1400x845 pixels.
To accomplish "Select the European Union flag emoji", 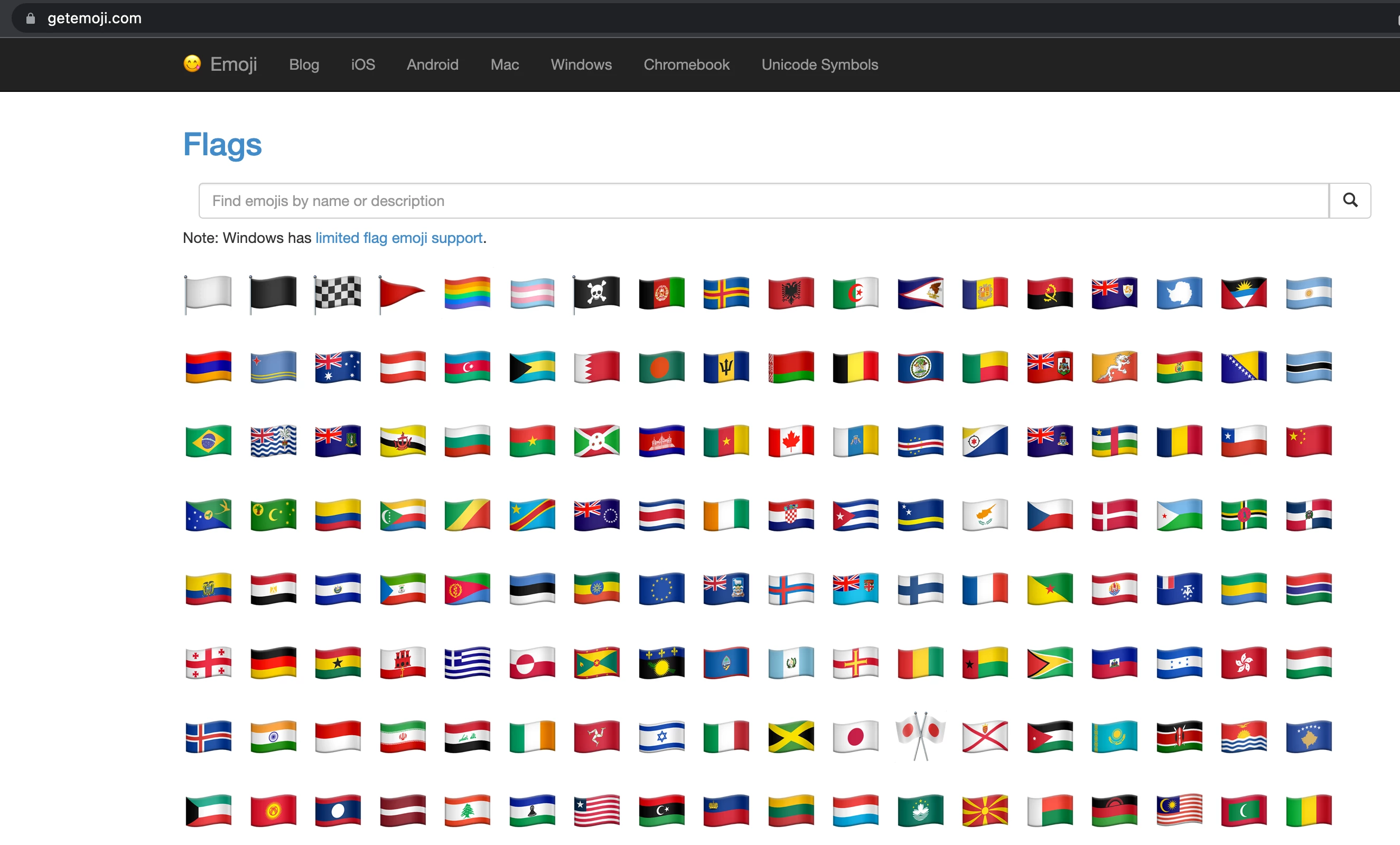I will 661,588.
